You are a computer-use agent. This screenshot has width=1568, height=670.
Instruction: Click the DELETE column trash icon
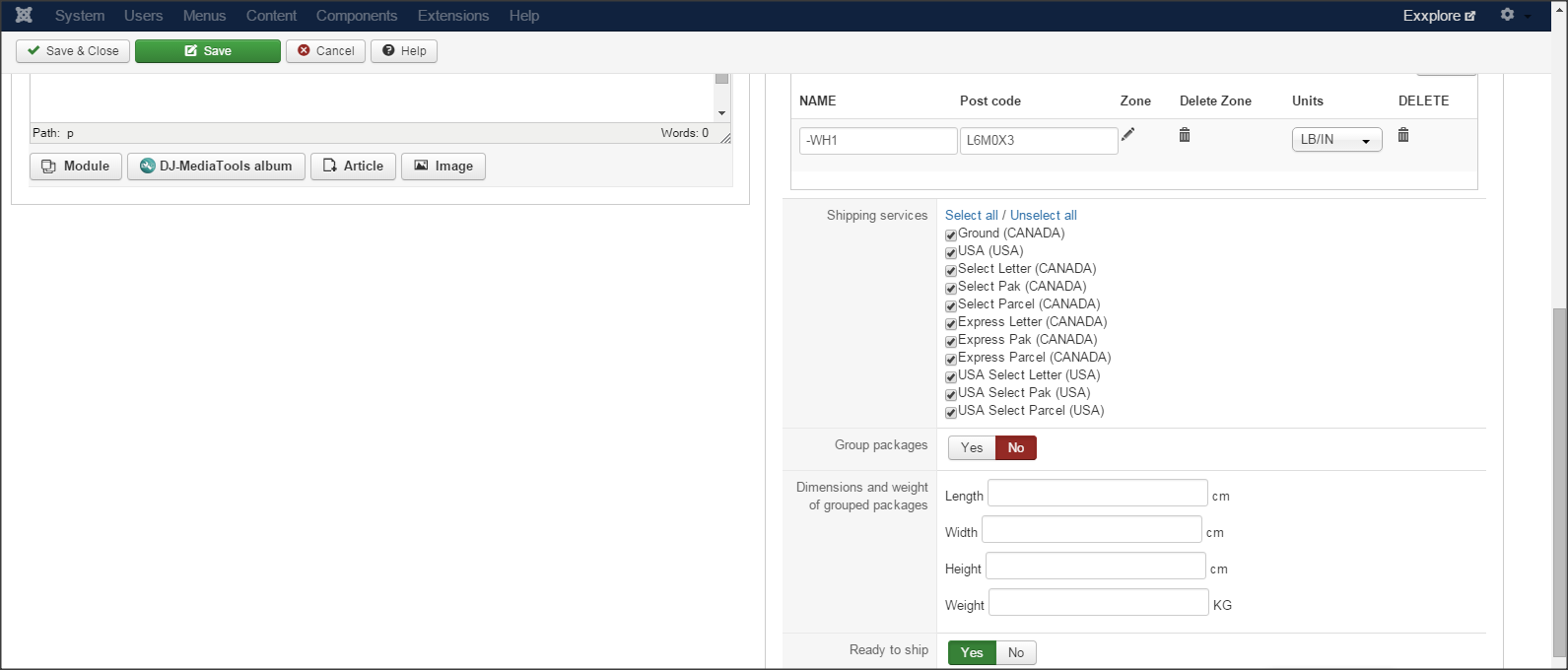click(1403, 135)
